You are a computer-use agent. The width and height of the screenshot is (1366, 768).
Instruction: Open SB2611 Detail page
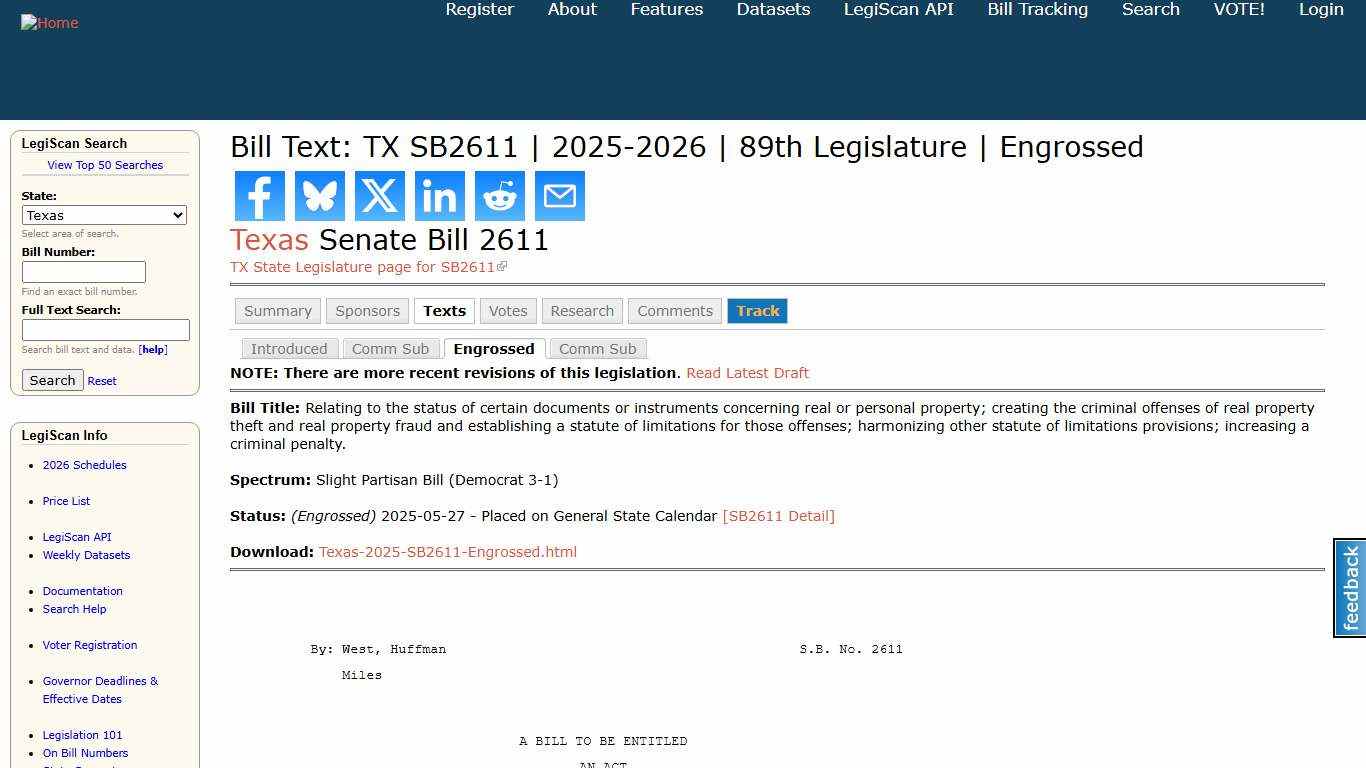click(x=778, y=515)
